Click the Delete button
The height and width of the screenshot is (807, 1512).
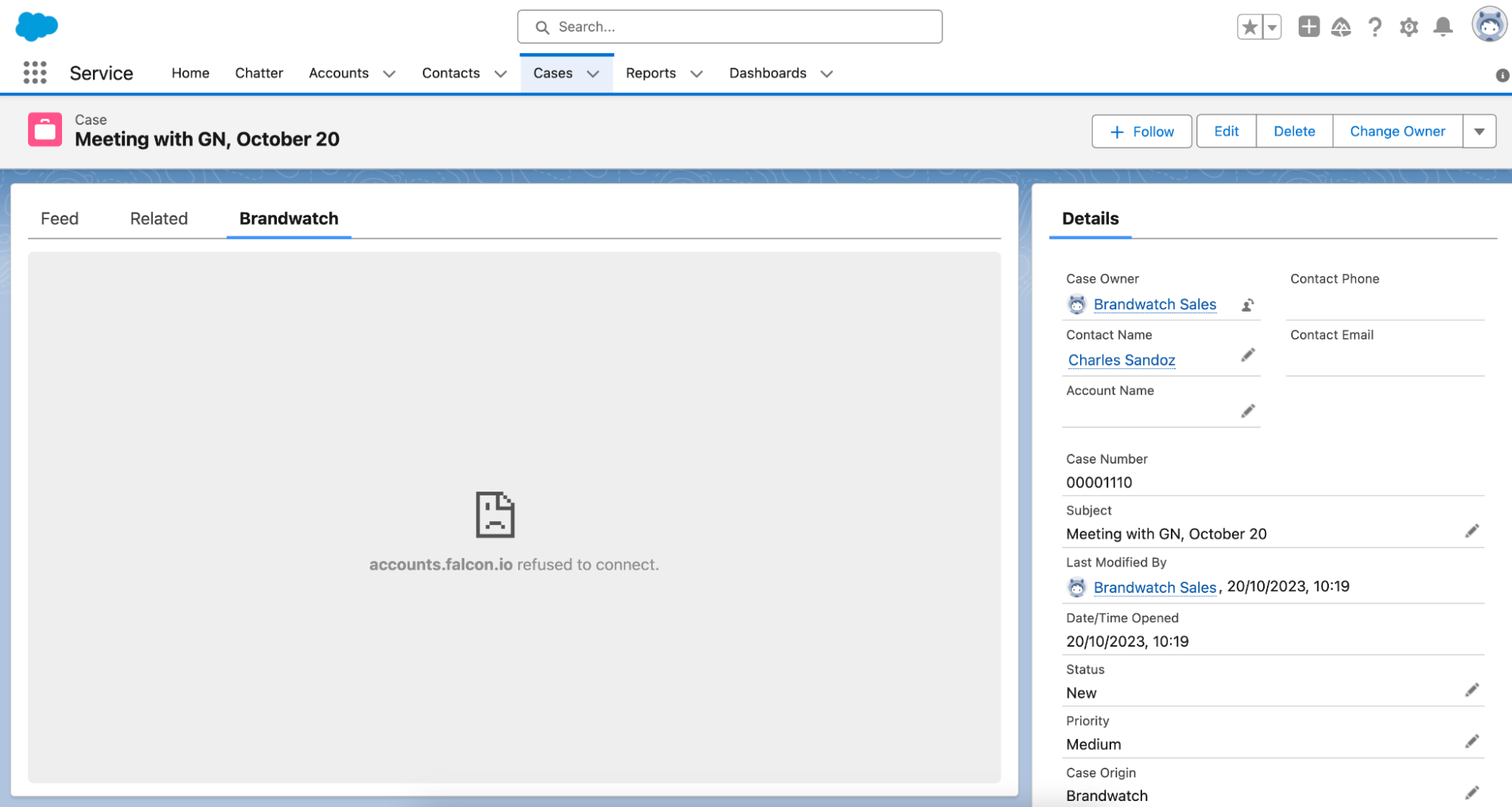(x=1294, y=132)
